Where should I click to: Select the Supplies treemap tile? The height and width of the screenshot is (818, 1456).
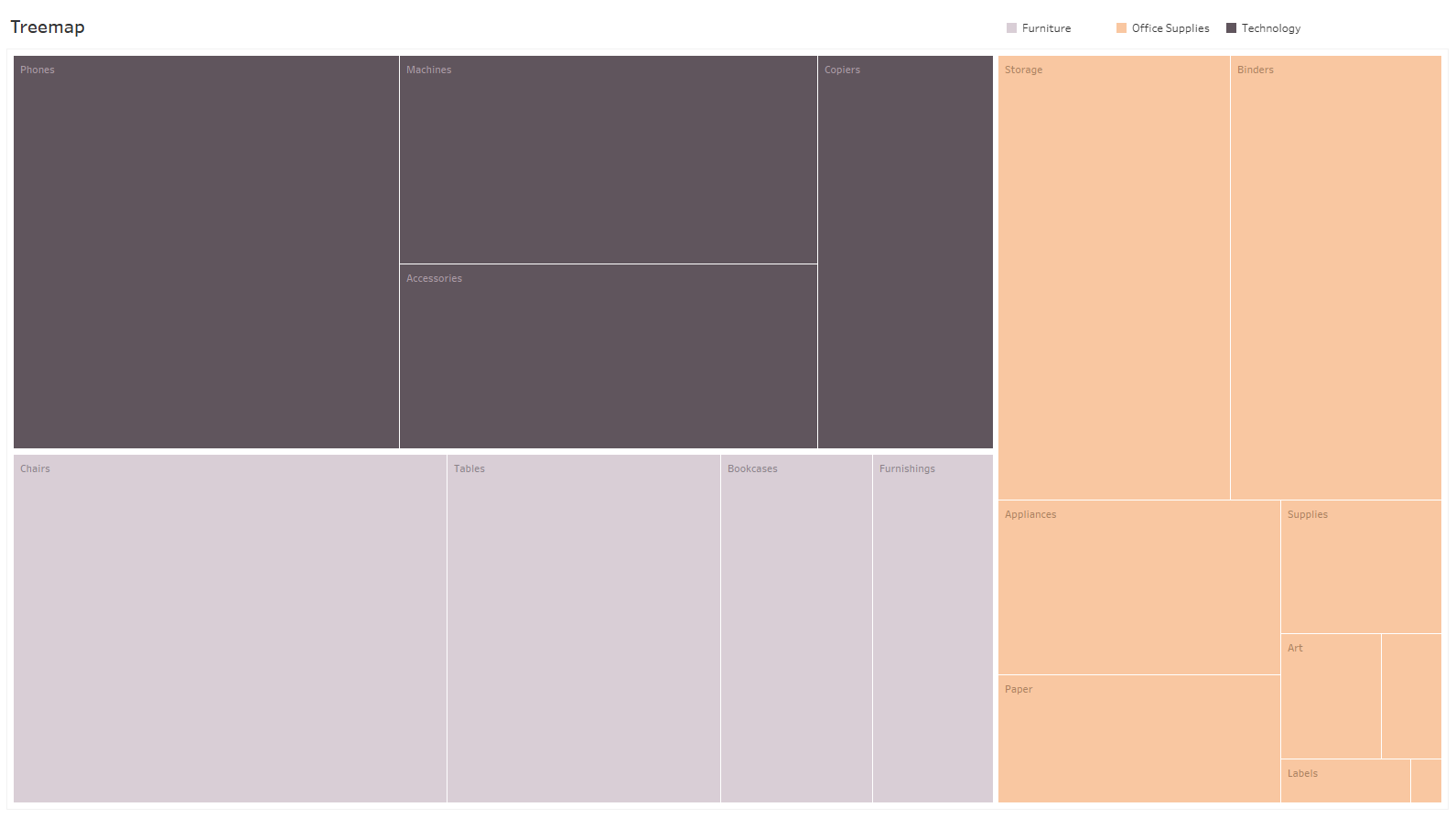[x=1361, y=566]
